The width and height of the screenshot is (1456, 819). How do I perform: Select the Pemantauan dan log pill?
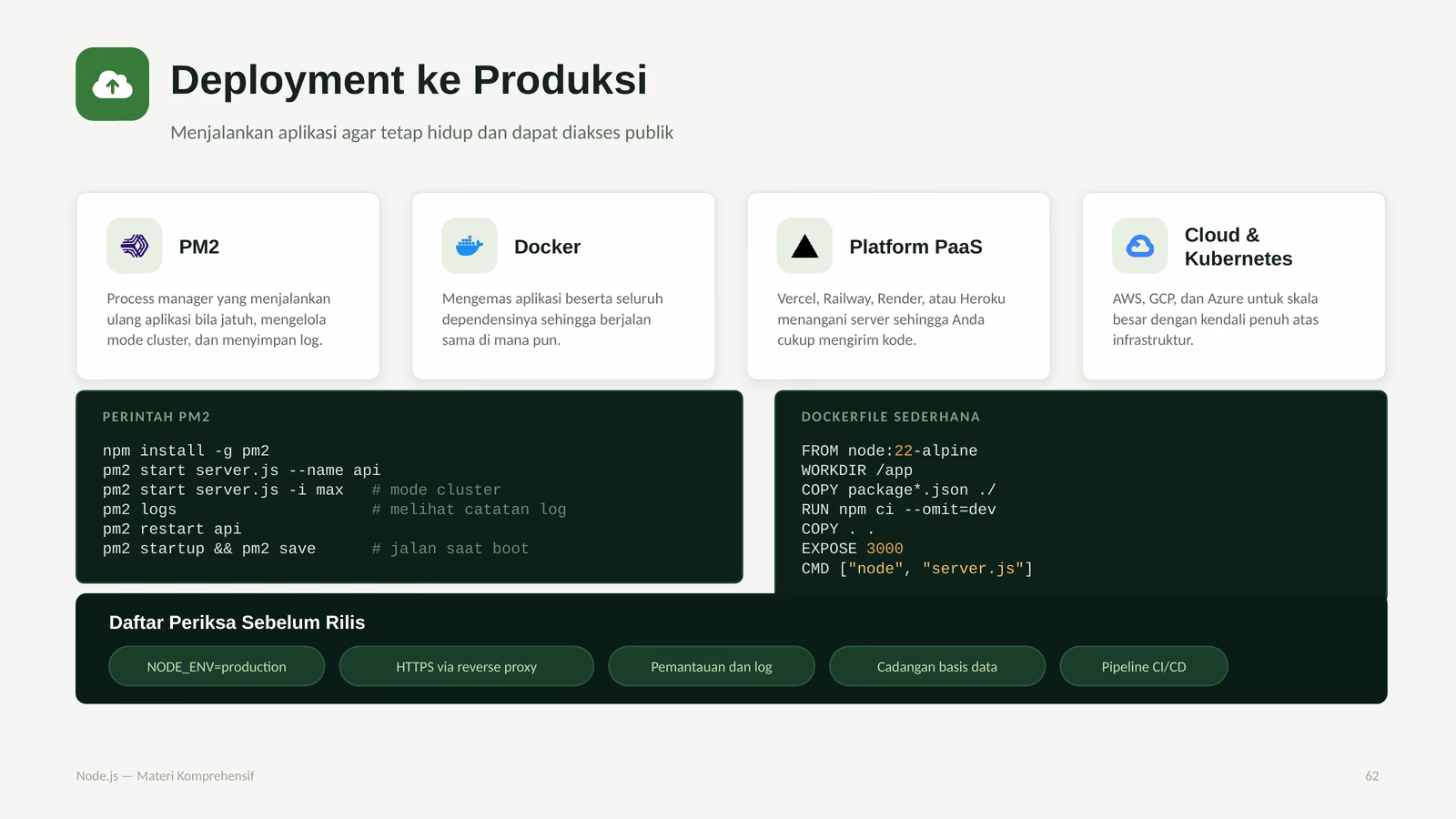click(x=712, y=666)
